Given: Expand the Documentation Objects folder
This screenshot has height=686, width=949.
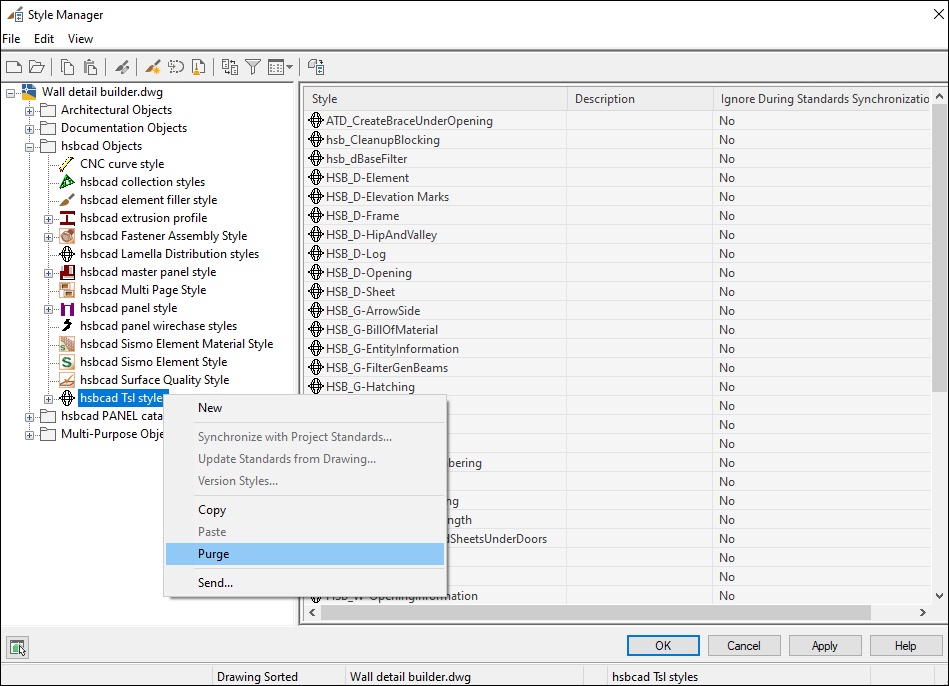Looking at the screenshot, I should coord(29,129).
